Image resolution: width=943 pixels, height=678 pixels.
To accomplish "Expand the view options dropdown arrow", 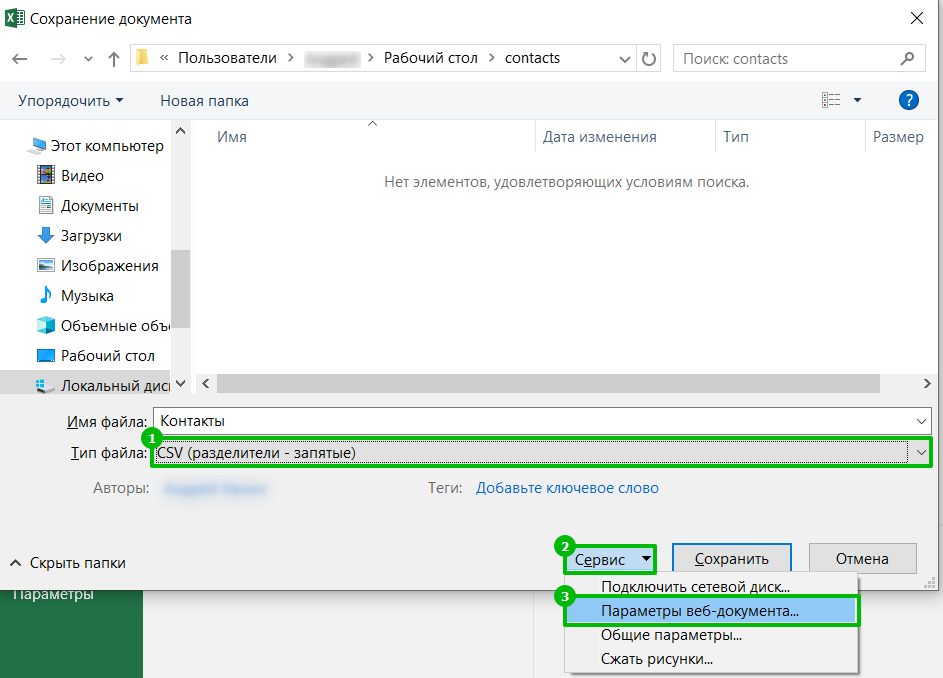I will 857,100.
